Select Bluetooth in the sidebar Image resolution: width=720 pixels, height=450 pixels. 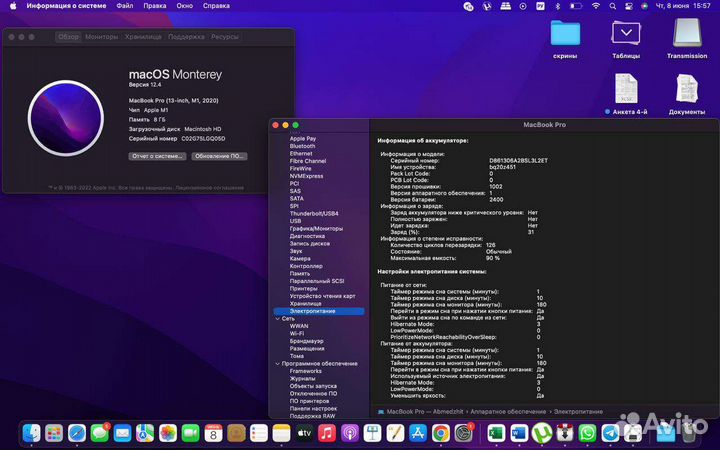[x=302, y=146]
